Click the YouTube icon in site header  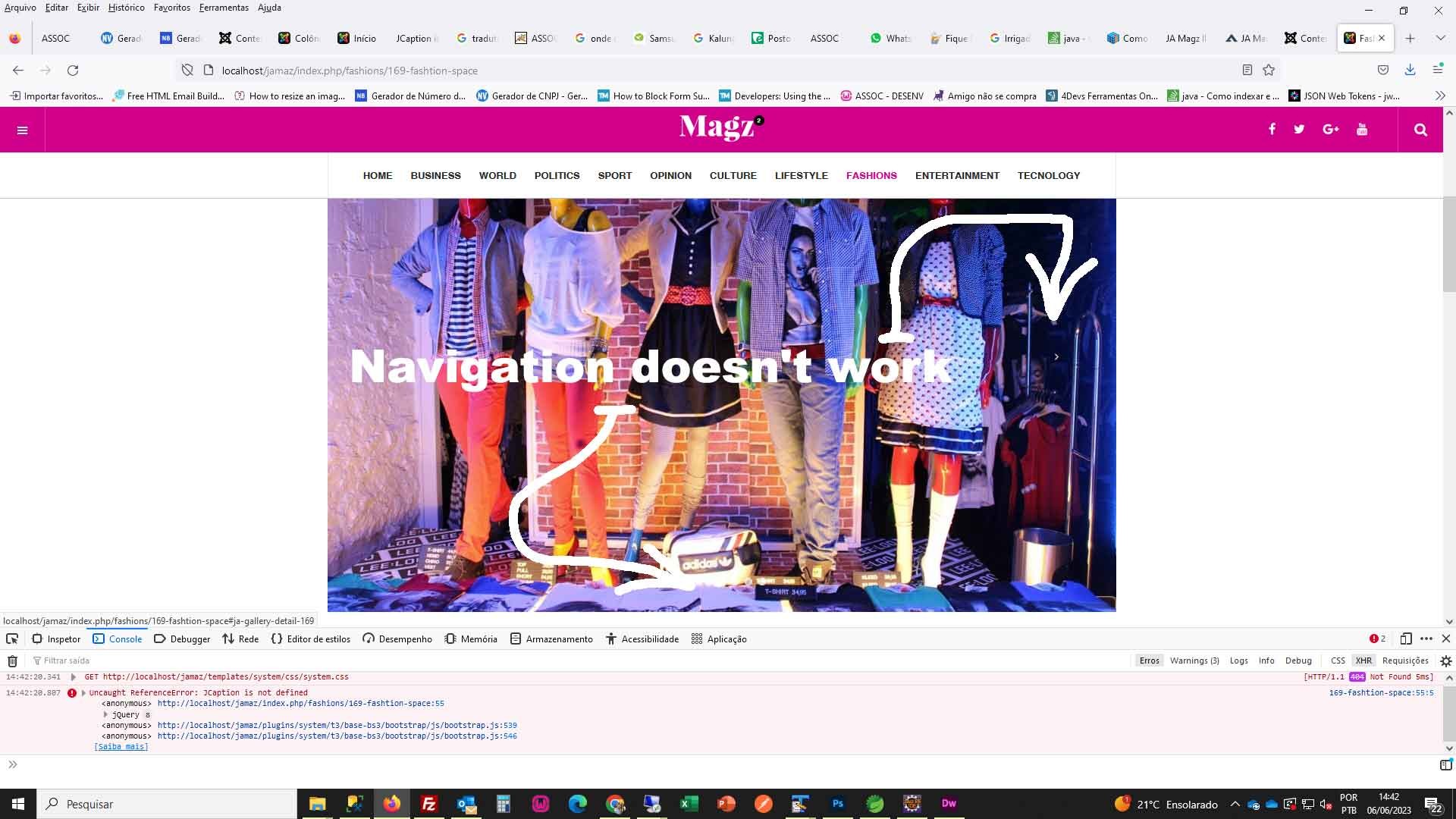(1362, 130)
